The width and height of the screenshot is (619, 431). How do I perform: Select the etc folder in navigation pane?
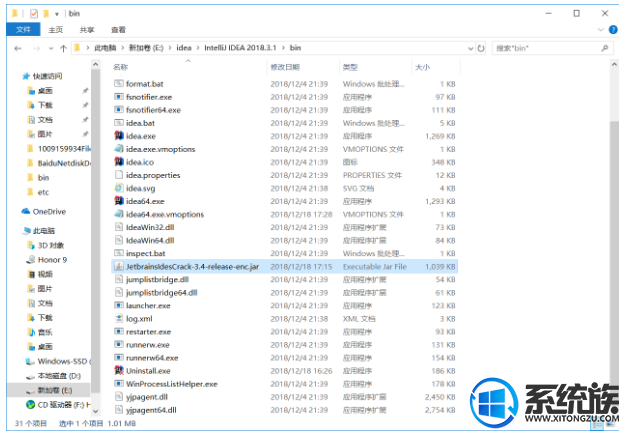point(43,192)
